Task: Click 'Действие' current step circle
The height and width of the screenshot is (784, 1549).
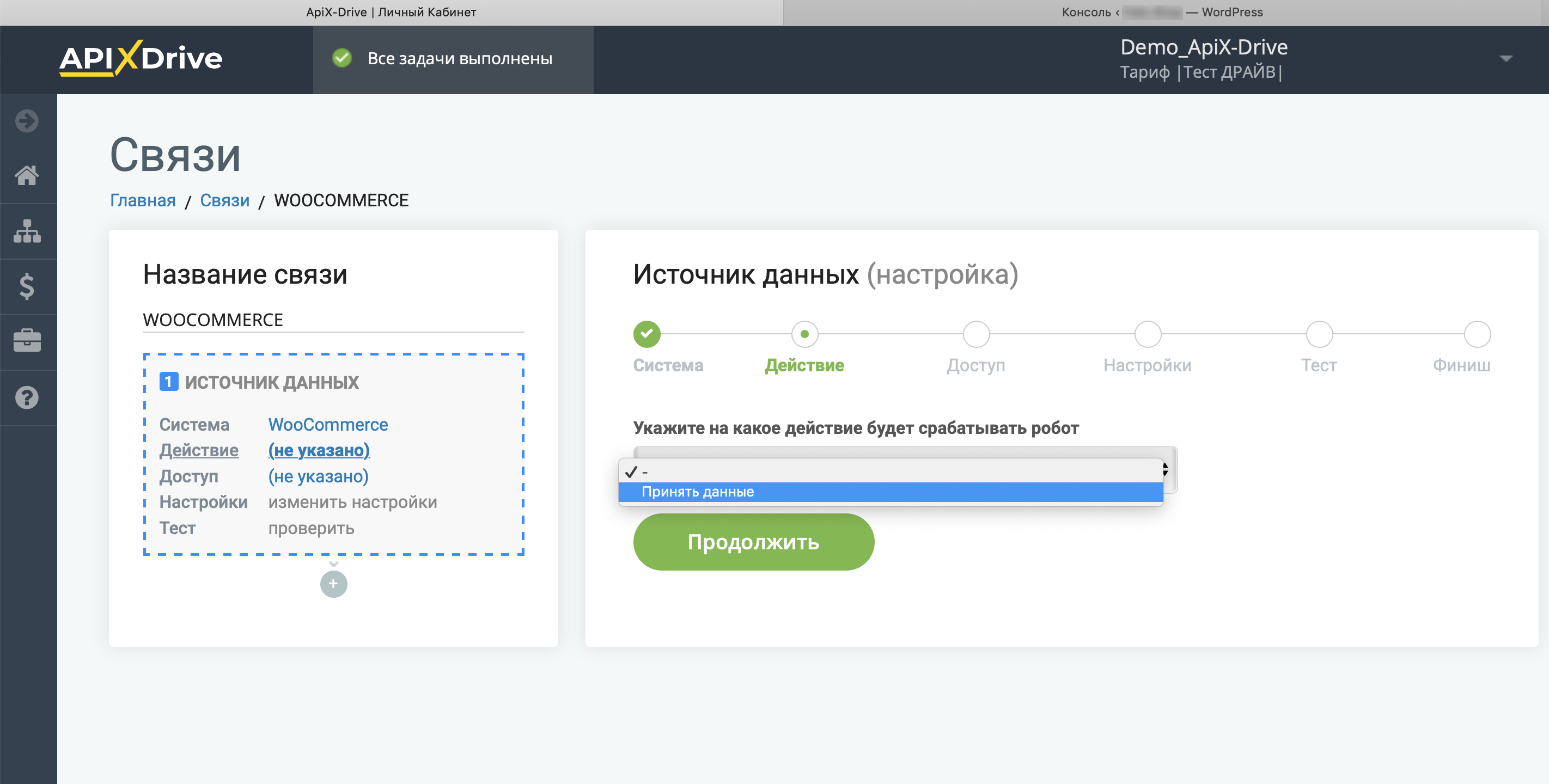Action: [804, 334]
